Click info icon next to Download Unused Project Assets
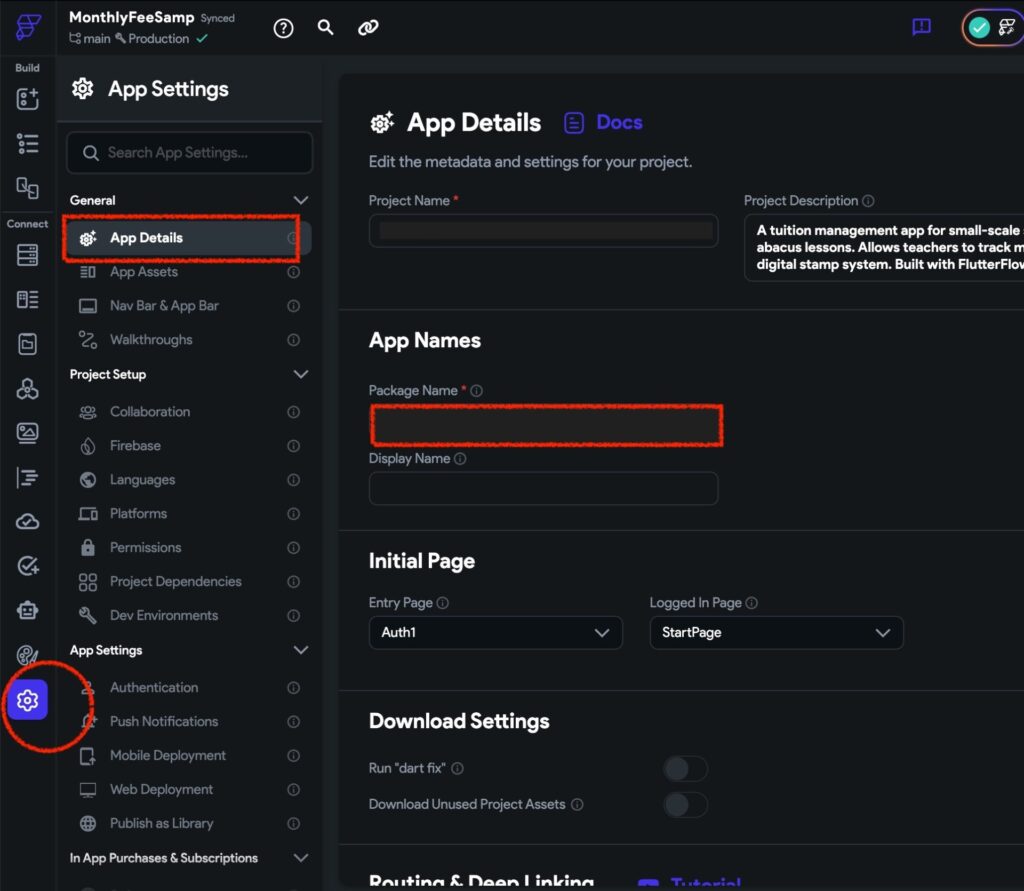This screenshot has width=1024, height=891. [577, 804]
